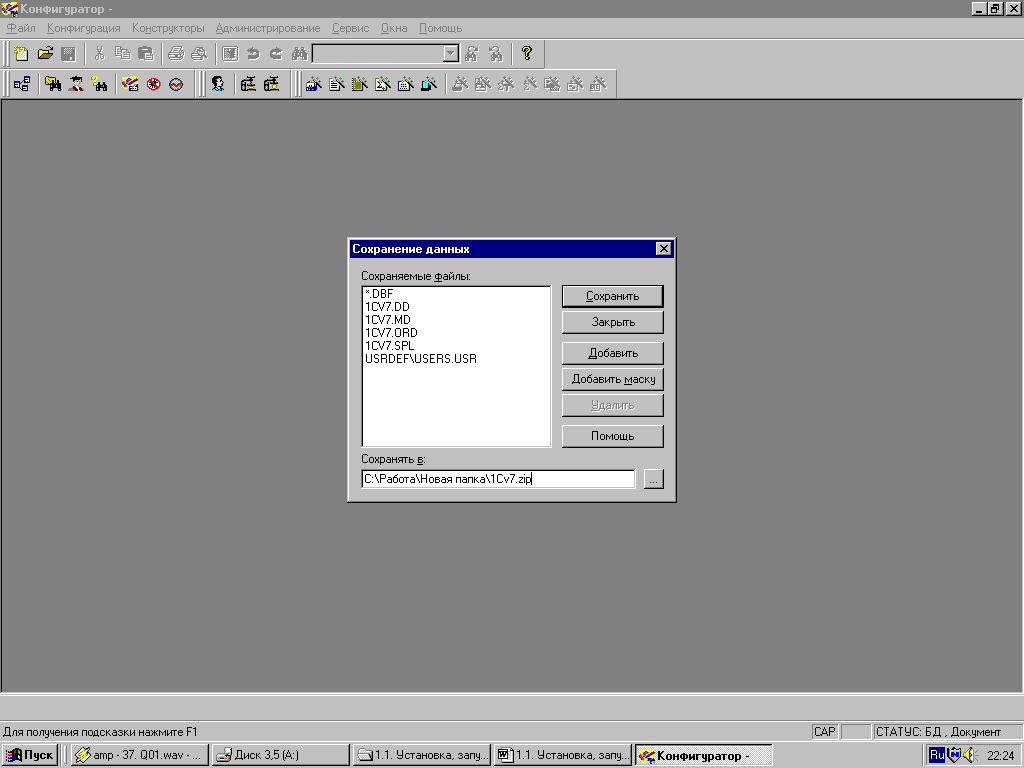Click the Find binoculars icon
Screen dimensions: 1024x768
pos(299,54)
